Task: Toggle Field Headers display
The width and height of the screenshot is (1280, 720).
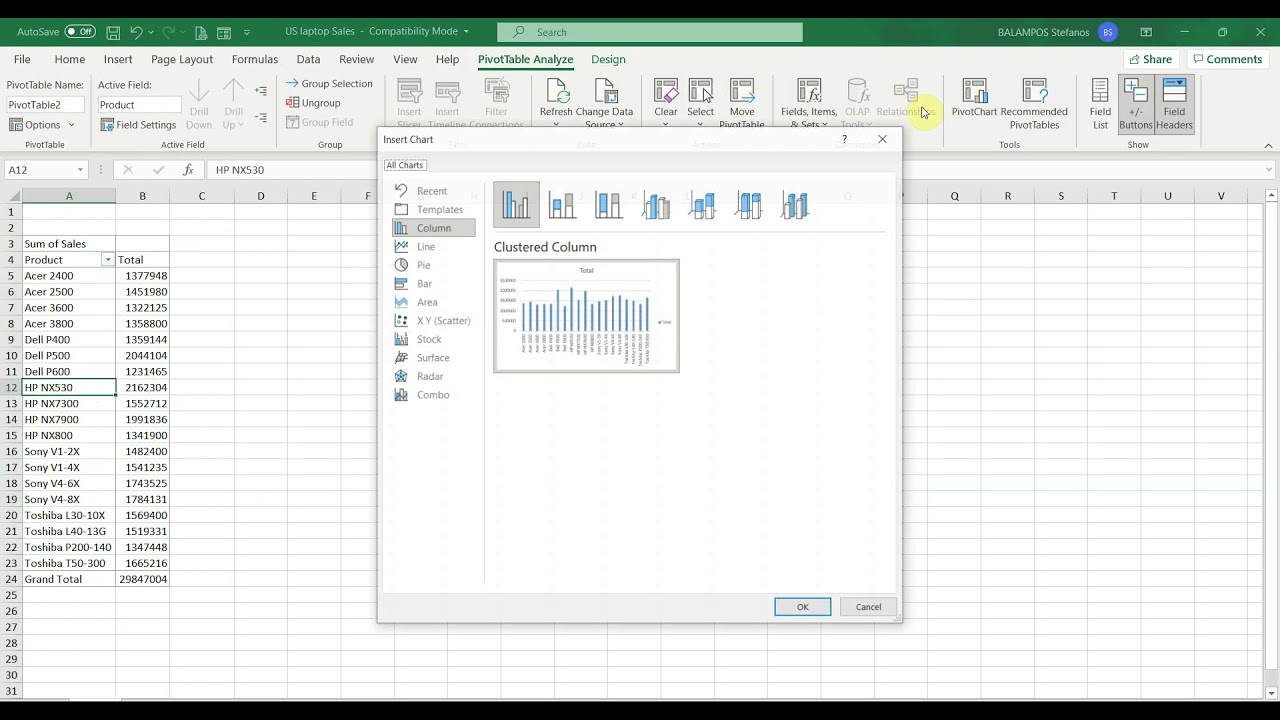Action: pos(1174,103)
